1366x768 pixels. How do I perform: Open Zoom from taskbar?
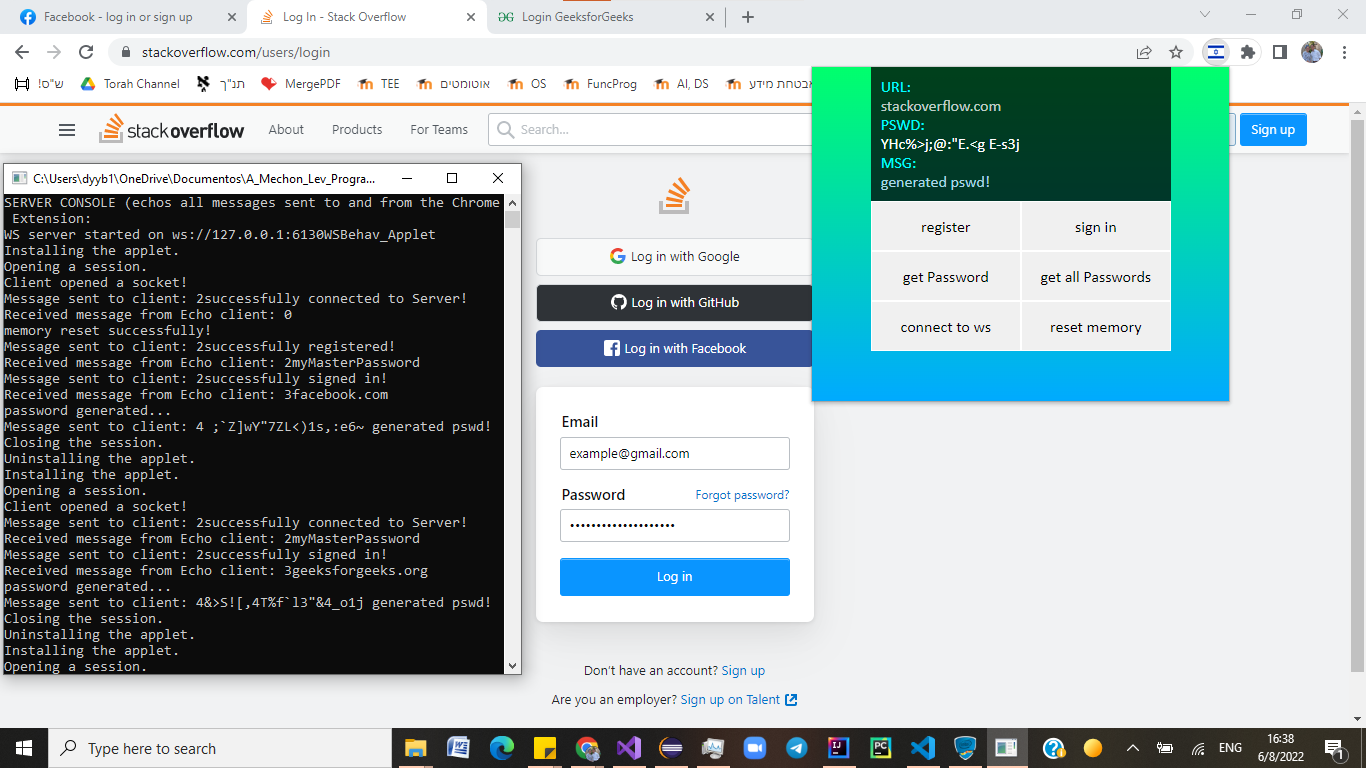point(754,748)
